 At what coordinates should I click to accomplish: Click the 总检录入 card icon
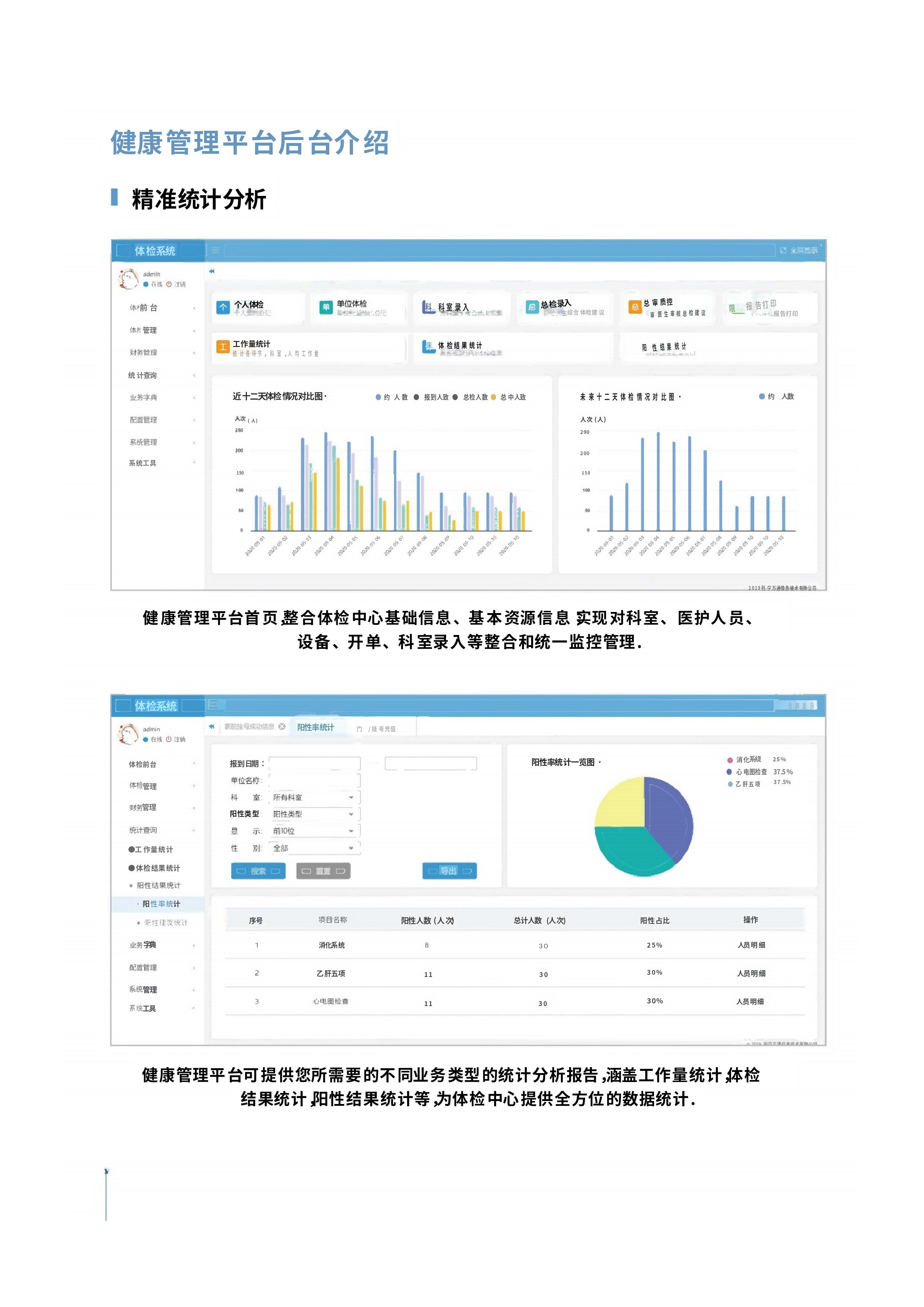[532, 307]
